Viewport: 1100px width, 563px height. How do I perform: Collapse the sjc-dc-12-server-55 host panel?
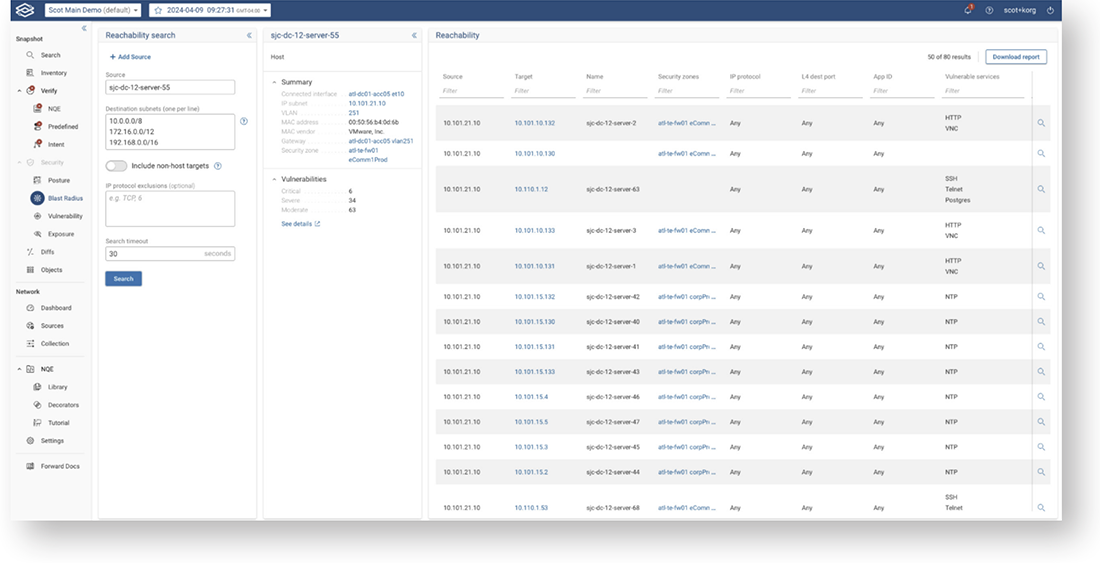pyautogui.click(x=414, y=35)
